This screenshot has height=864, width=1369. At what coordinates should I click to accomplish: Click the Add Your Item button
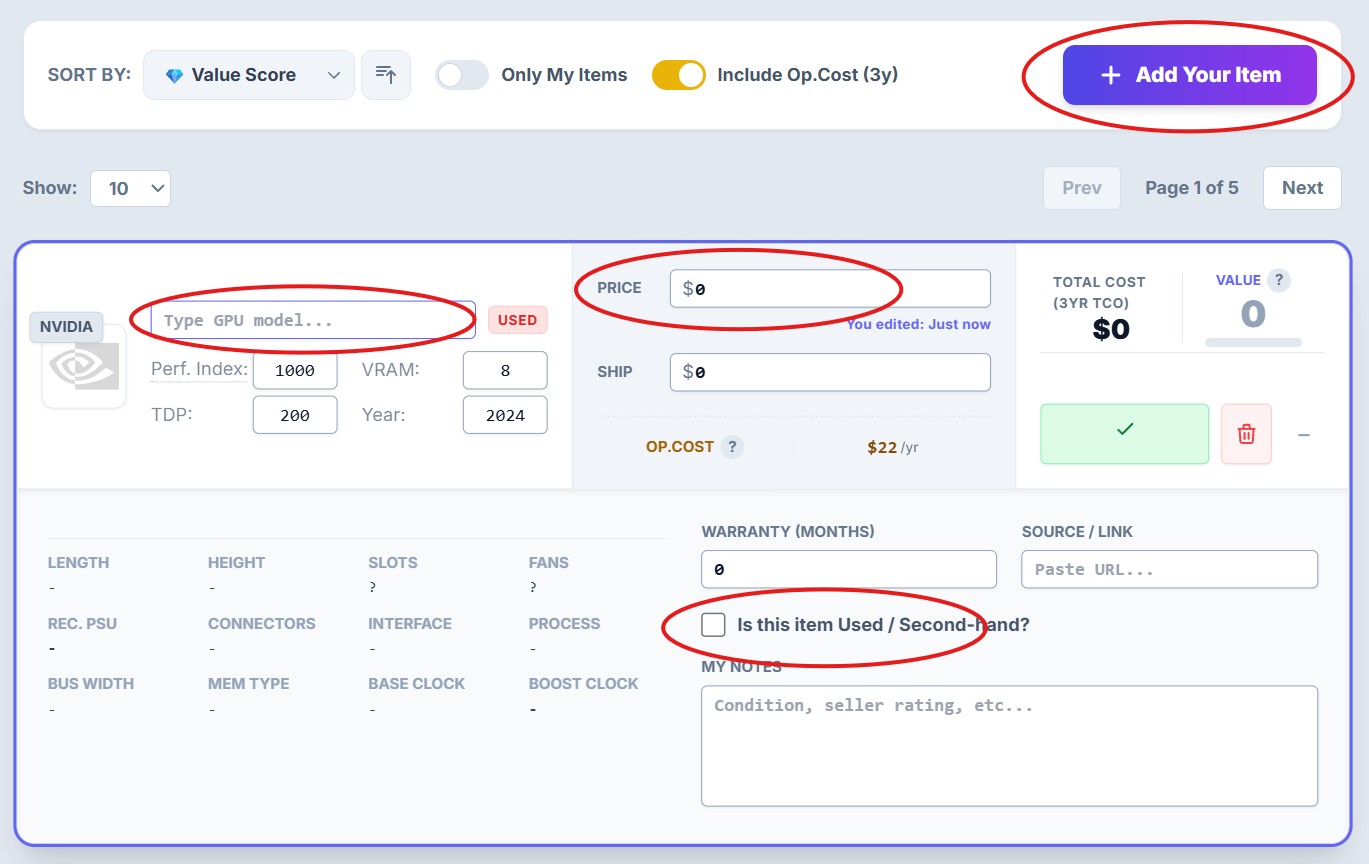coord(1189,74)
